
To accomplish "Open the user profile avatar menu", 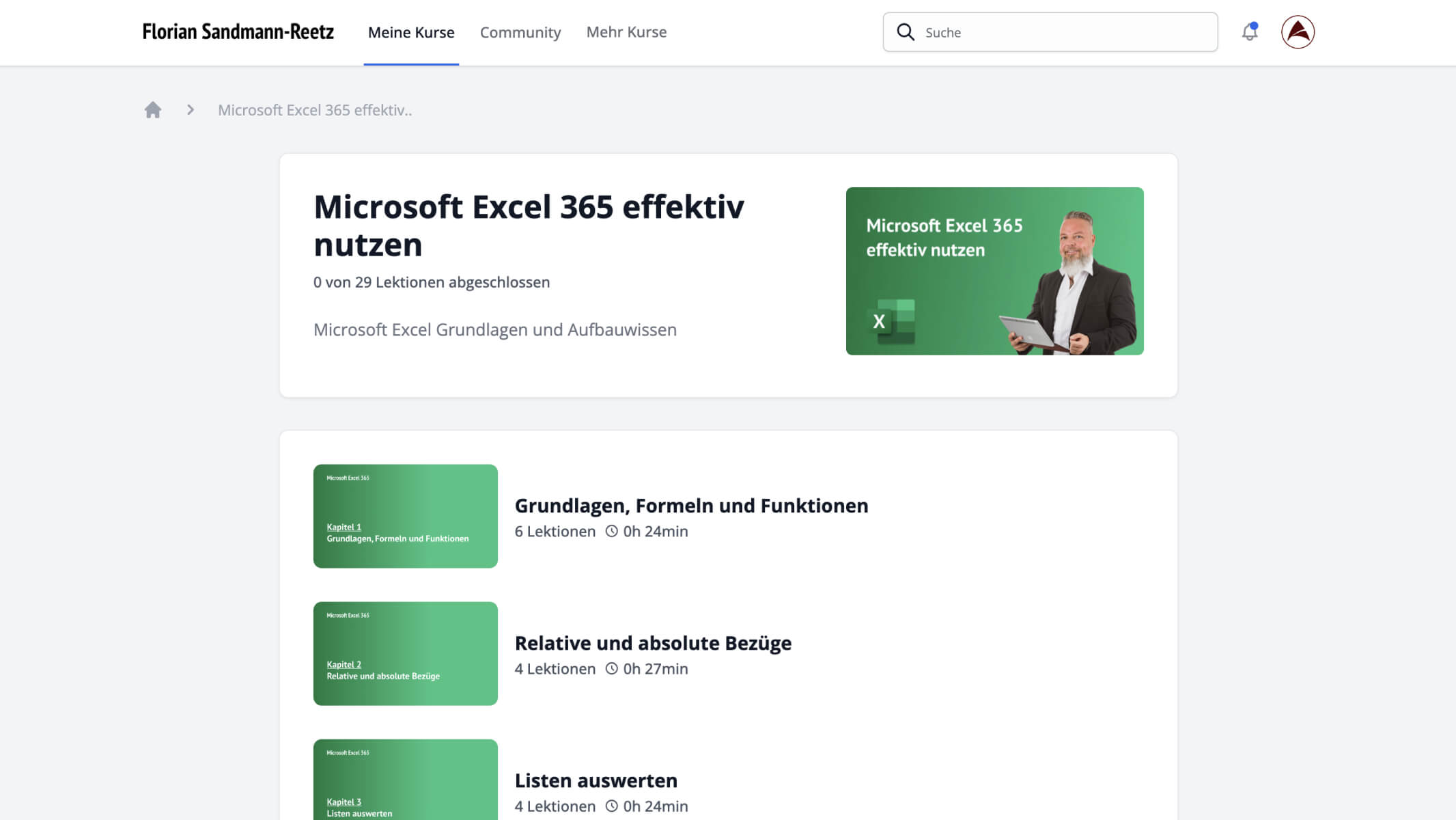I will 1298,32.
